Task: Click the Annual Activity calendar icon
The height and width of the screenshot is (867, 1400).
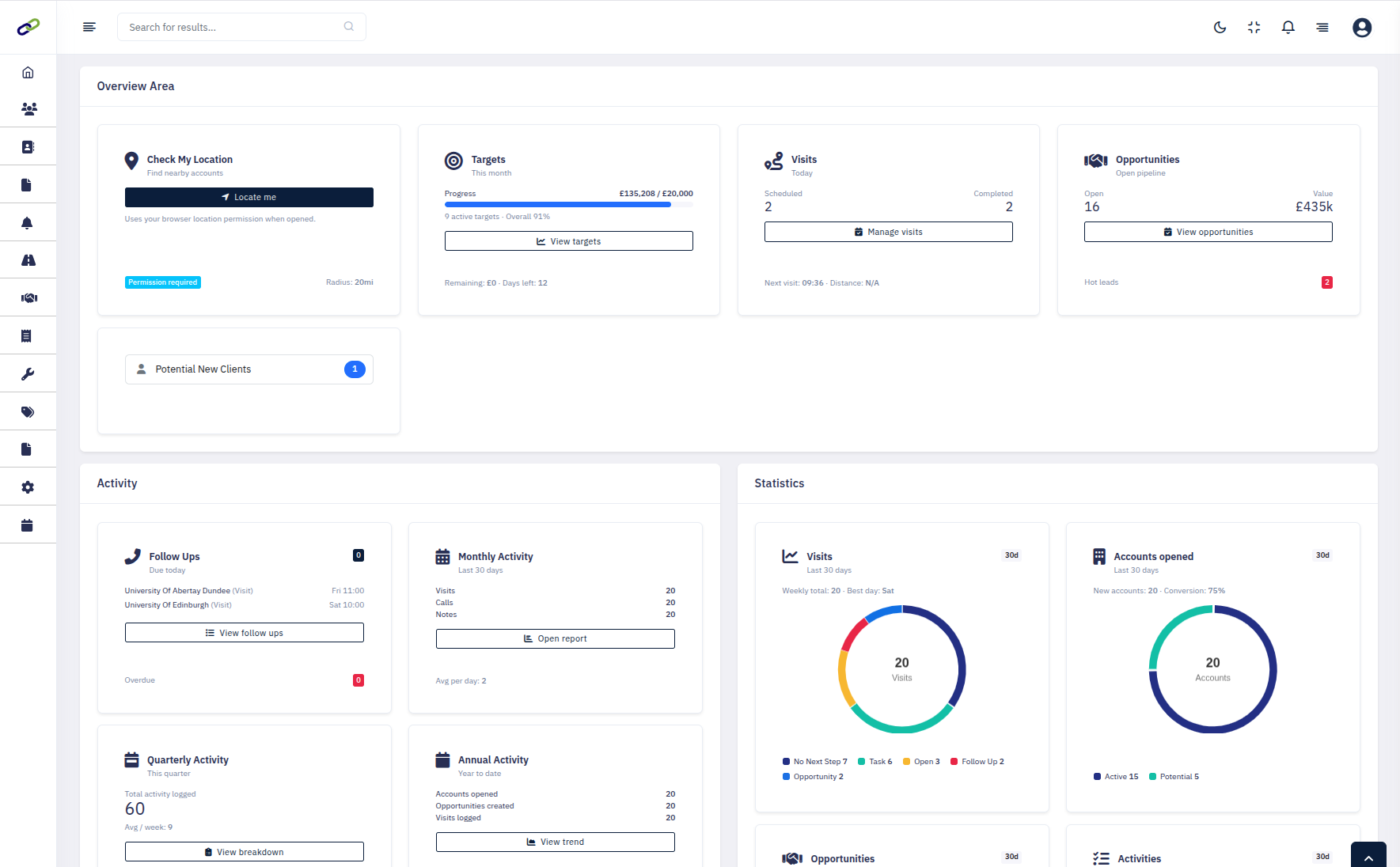Action: 443,760
